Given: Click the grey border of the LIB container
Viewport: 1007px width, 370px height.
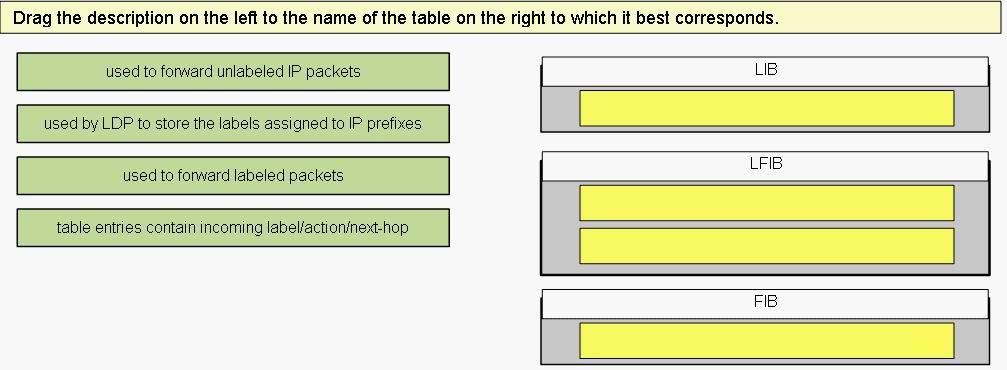Looking at the screenshot, I should click(559, 109).
